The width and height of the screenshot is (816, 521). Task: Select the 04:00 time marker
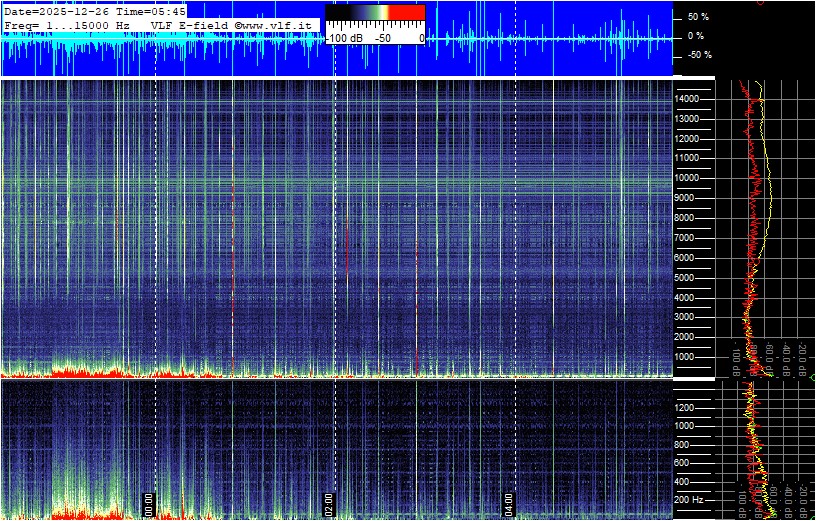[x=508, y=504]
